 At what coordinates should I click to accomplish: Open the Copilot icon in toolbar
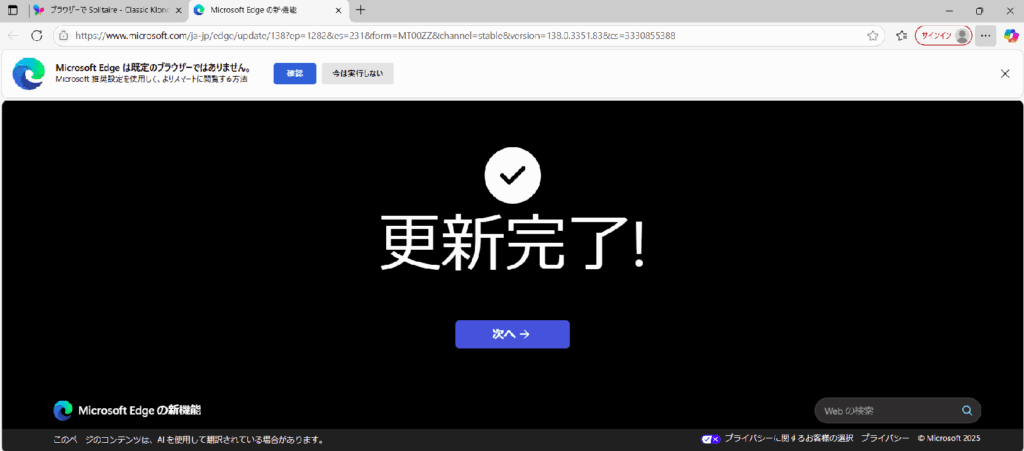pyautogui.click(x=1010, y=35)
